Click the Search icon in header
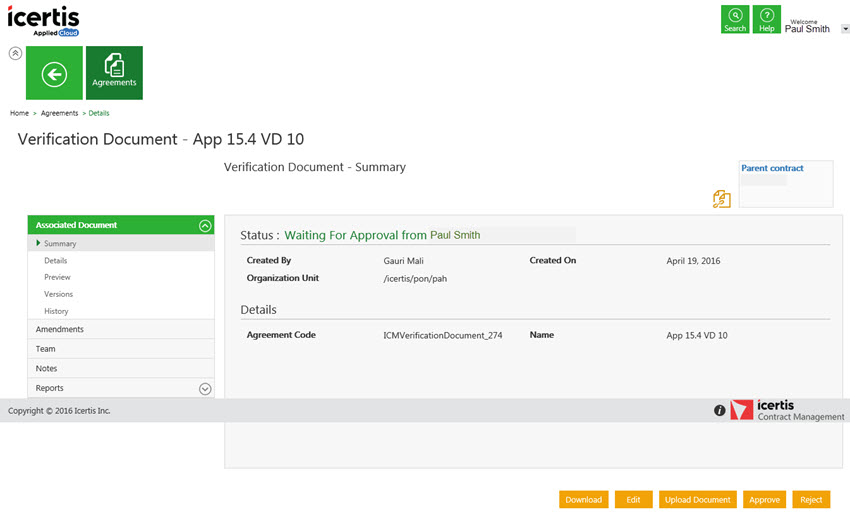The image size is (850, 519). pyautogui.click(x=735, y=19)
